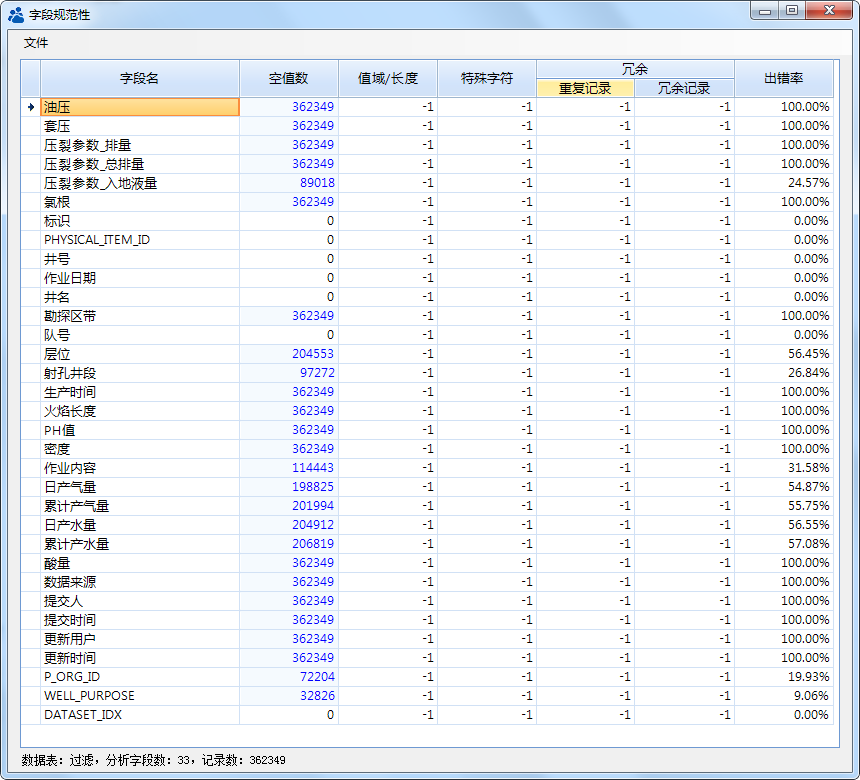The width and height of the screenshot is (860, 780).
Task: Open null count link 204553 for 层位
Action: pyautogui.click(x=313, y=354)
